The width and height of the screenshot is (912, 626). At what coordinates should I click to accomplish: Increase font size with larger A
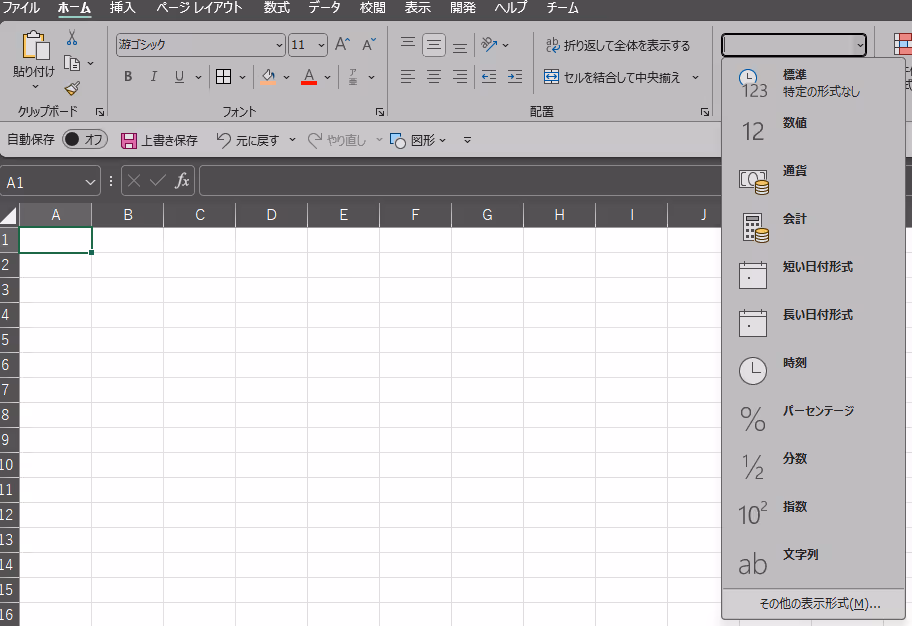tap(343, 45)
